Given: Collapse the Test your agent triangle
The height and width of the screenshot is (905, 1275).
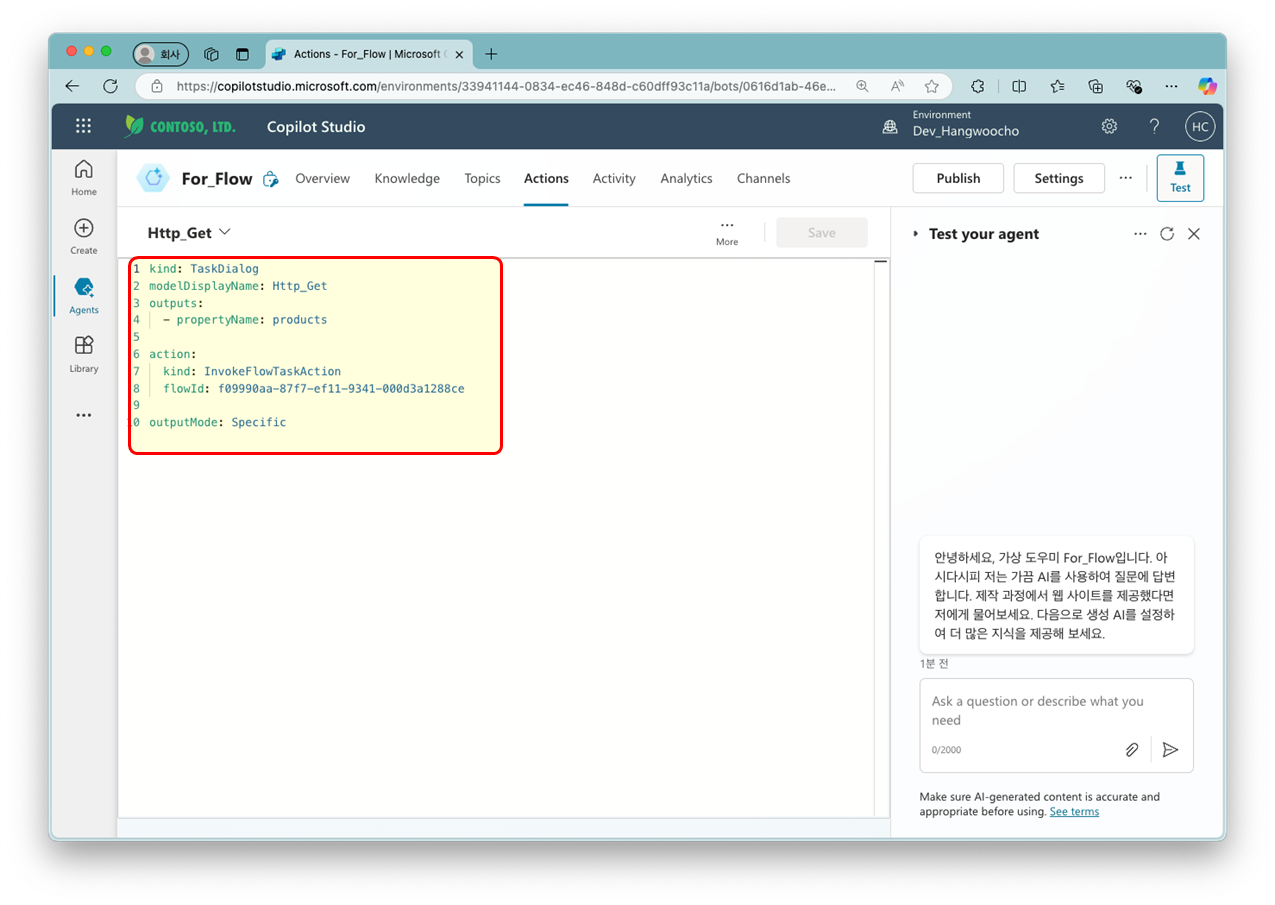Looking at the screenshot, I should [x=915, y=234].
